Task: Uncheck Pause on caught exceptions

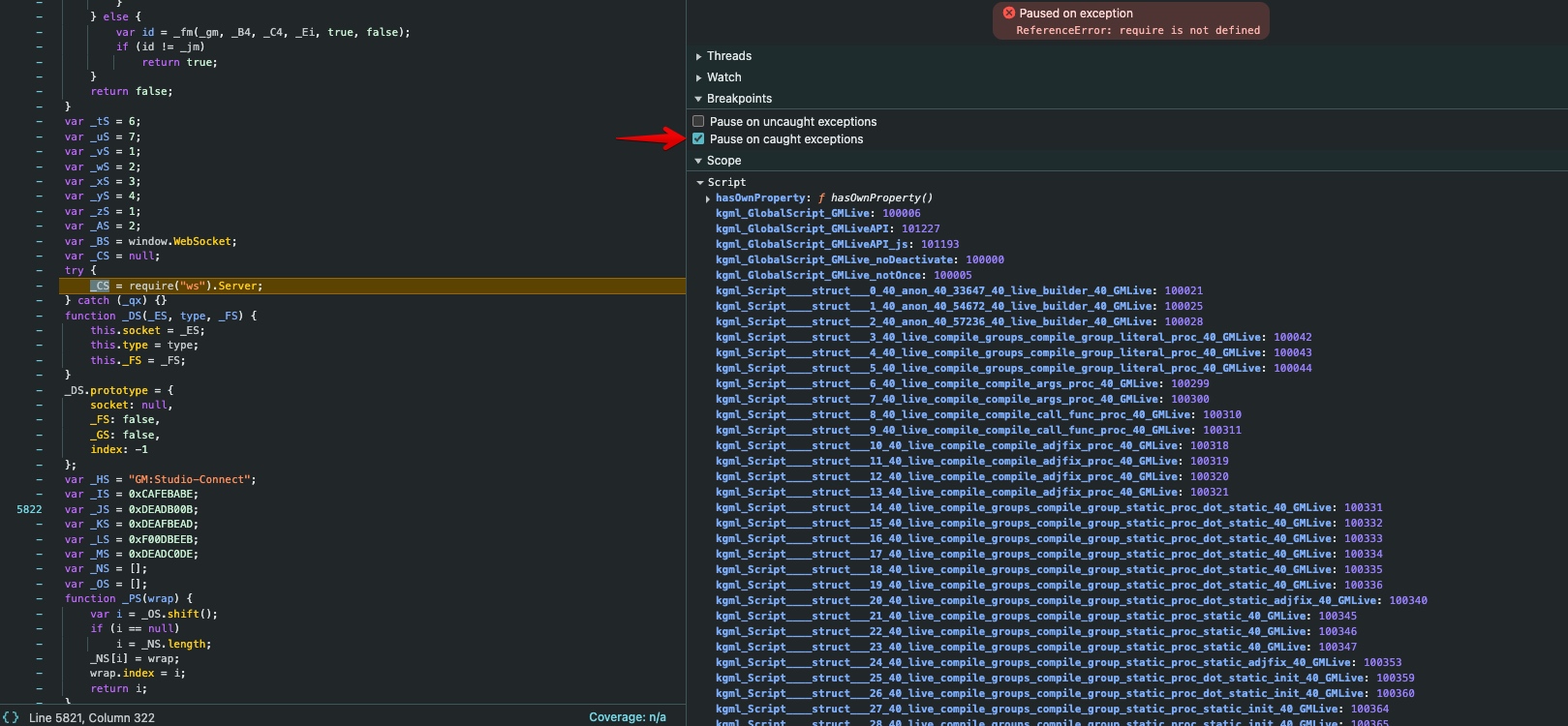Action: pos(698,139)
